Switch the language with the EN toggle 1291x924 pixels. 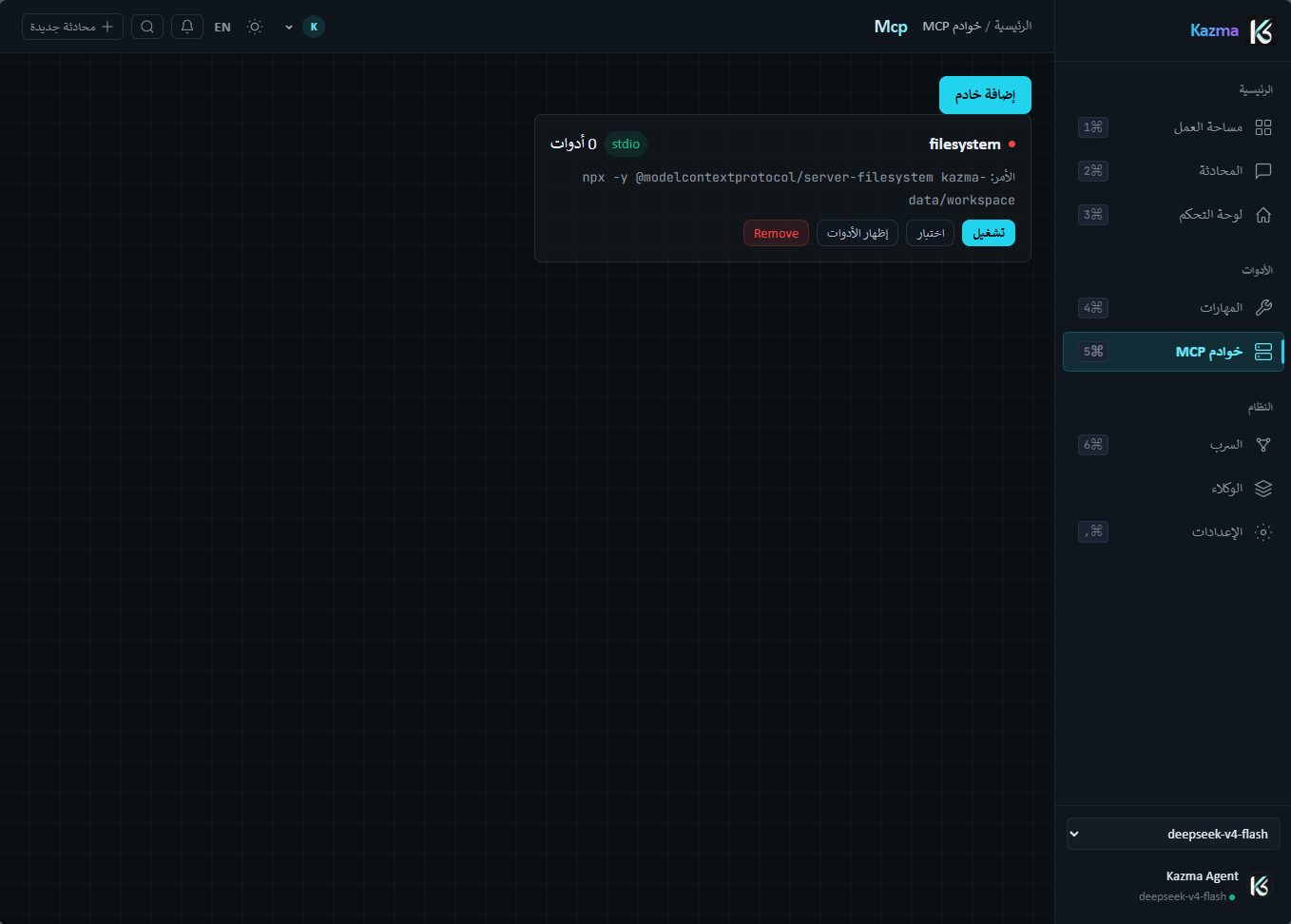222,28
